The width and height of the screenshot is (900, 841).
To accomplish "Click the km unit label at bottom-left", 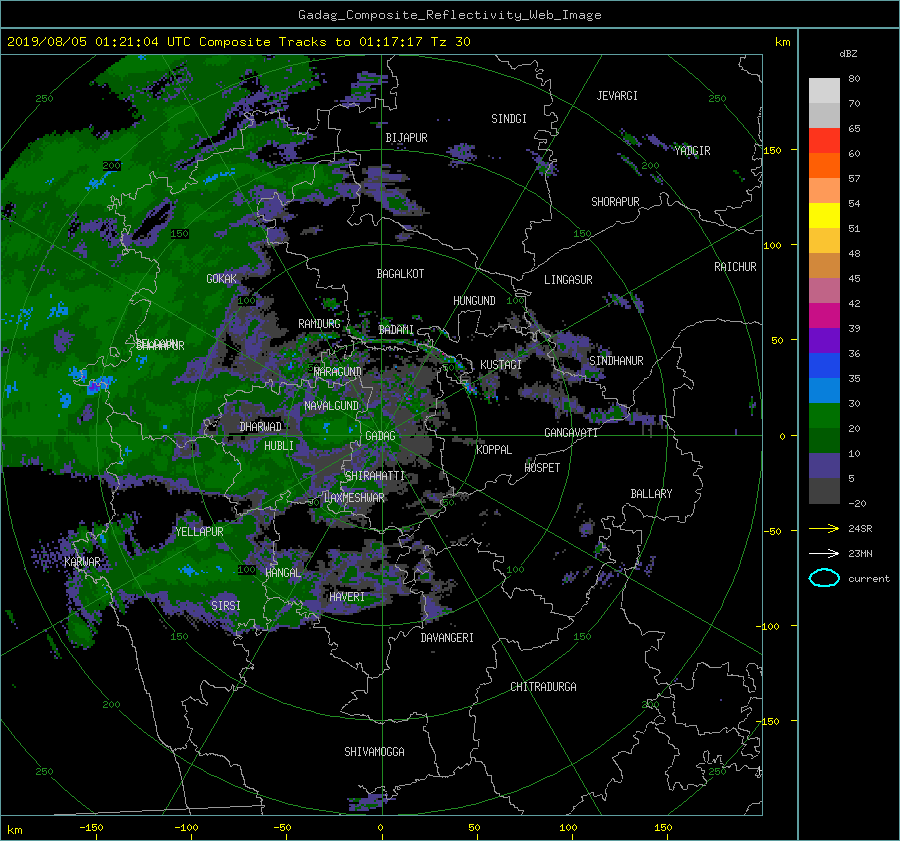I will tap(15, 830).
